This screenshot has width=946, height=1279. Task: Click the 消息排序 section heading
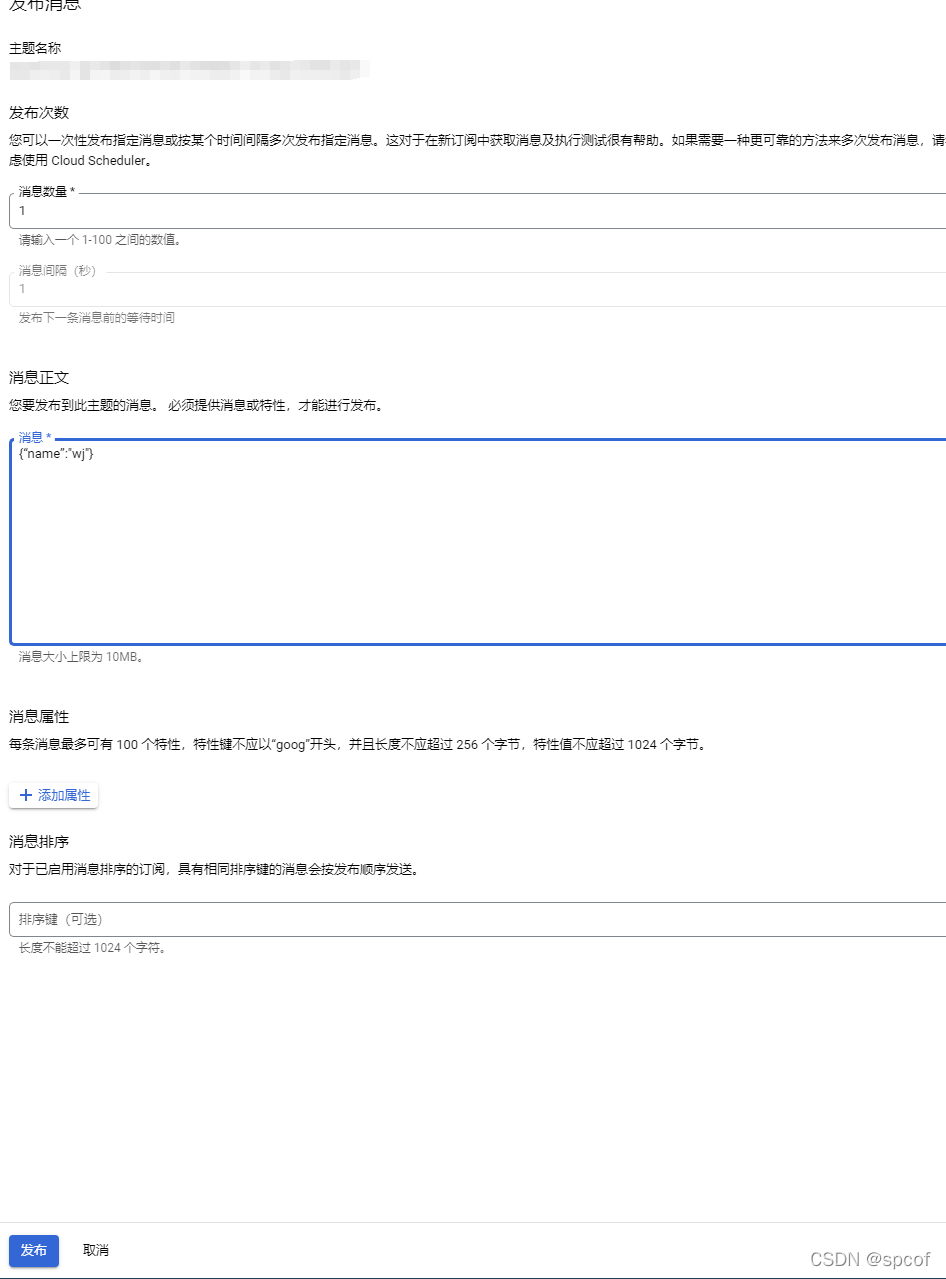point(38,841)
